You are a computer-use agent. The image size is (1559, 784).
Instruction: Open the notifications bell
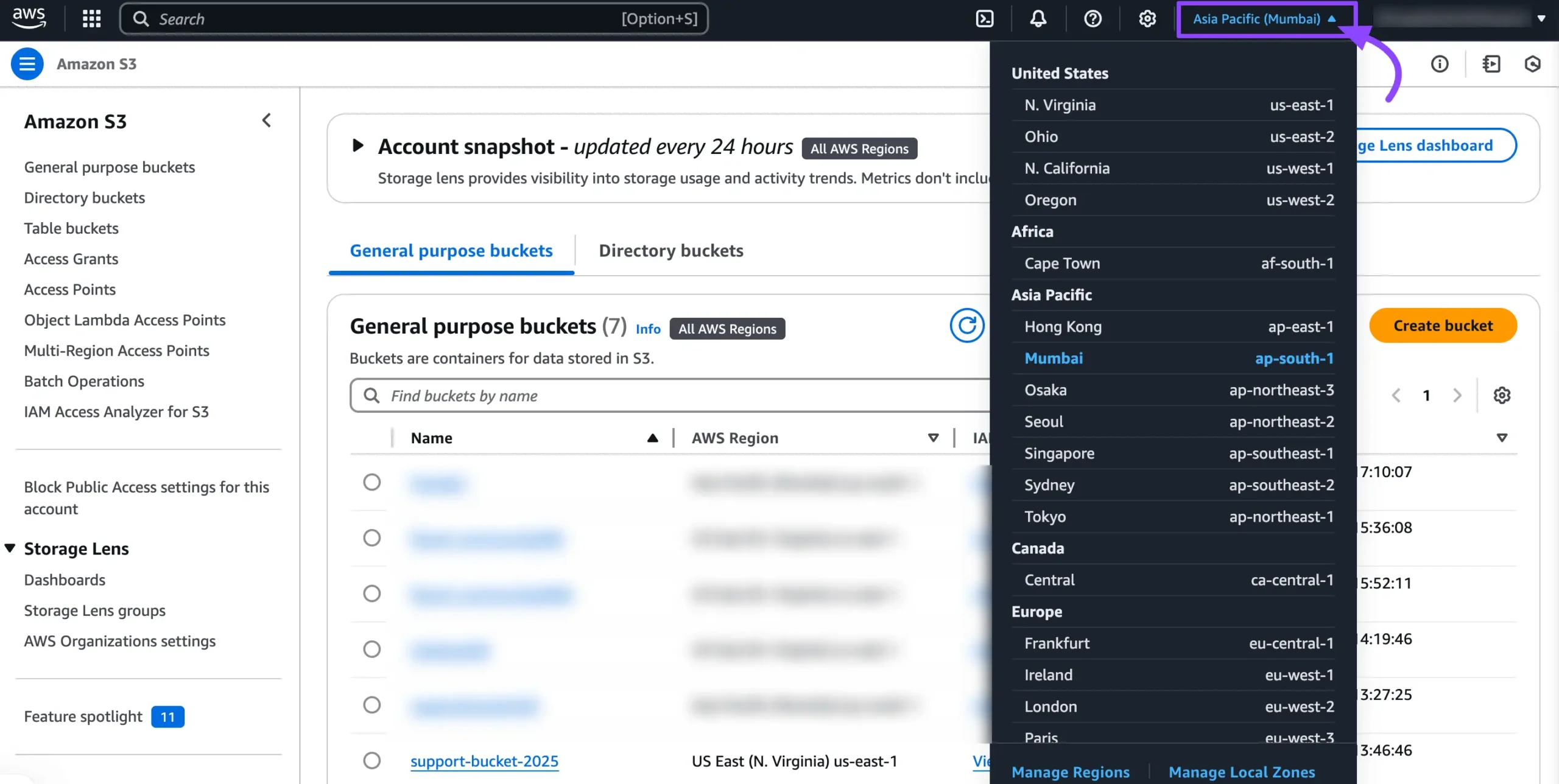coord(1038,19)
